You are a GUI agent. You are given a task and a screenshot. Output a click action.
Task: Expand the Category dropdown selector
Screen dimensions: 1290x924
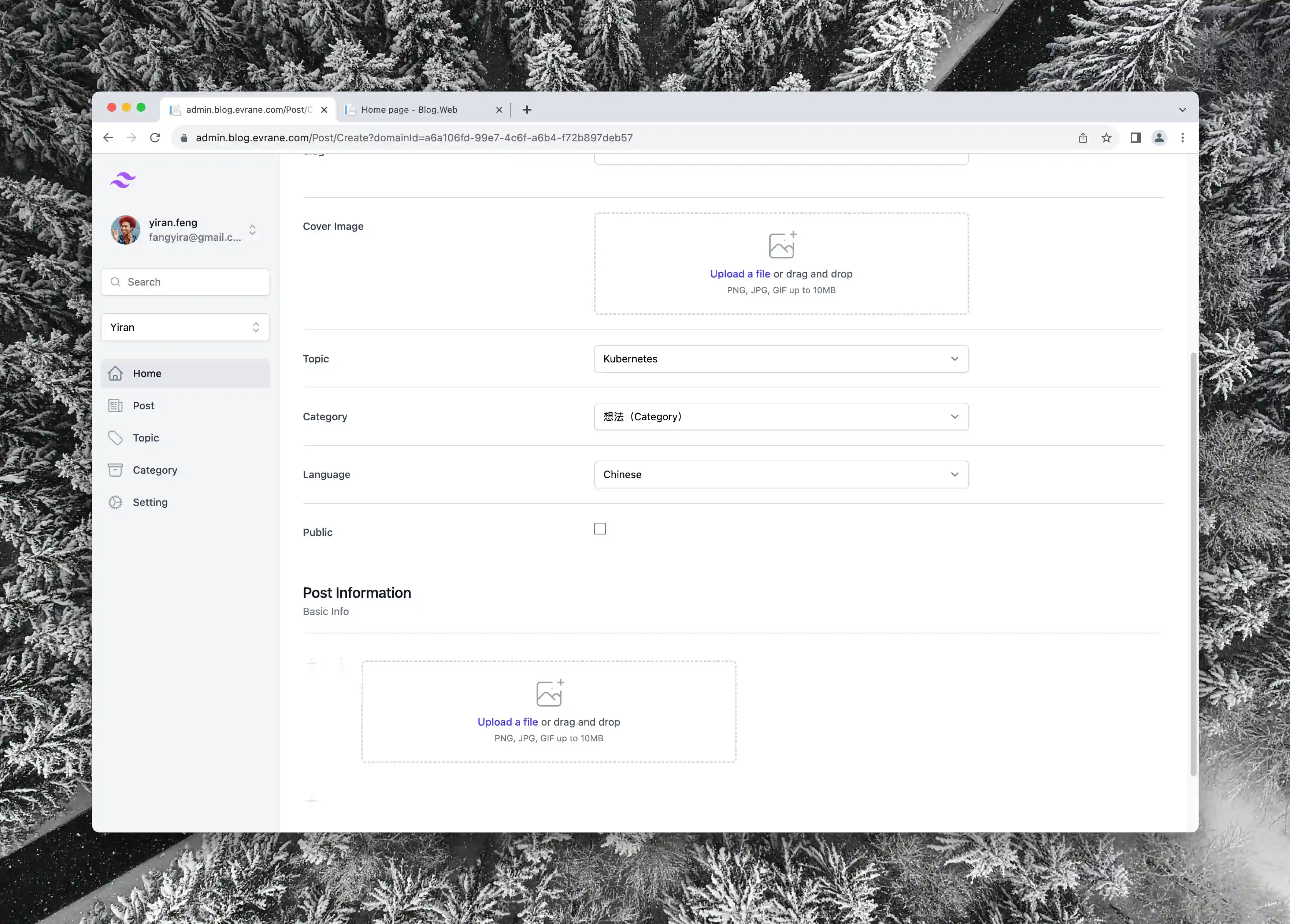pos(781,416)
